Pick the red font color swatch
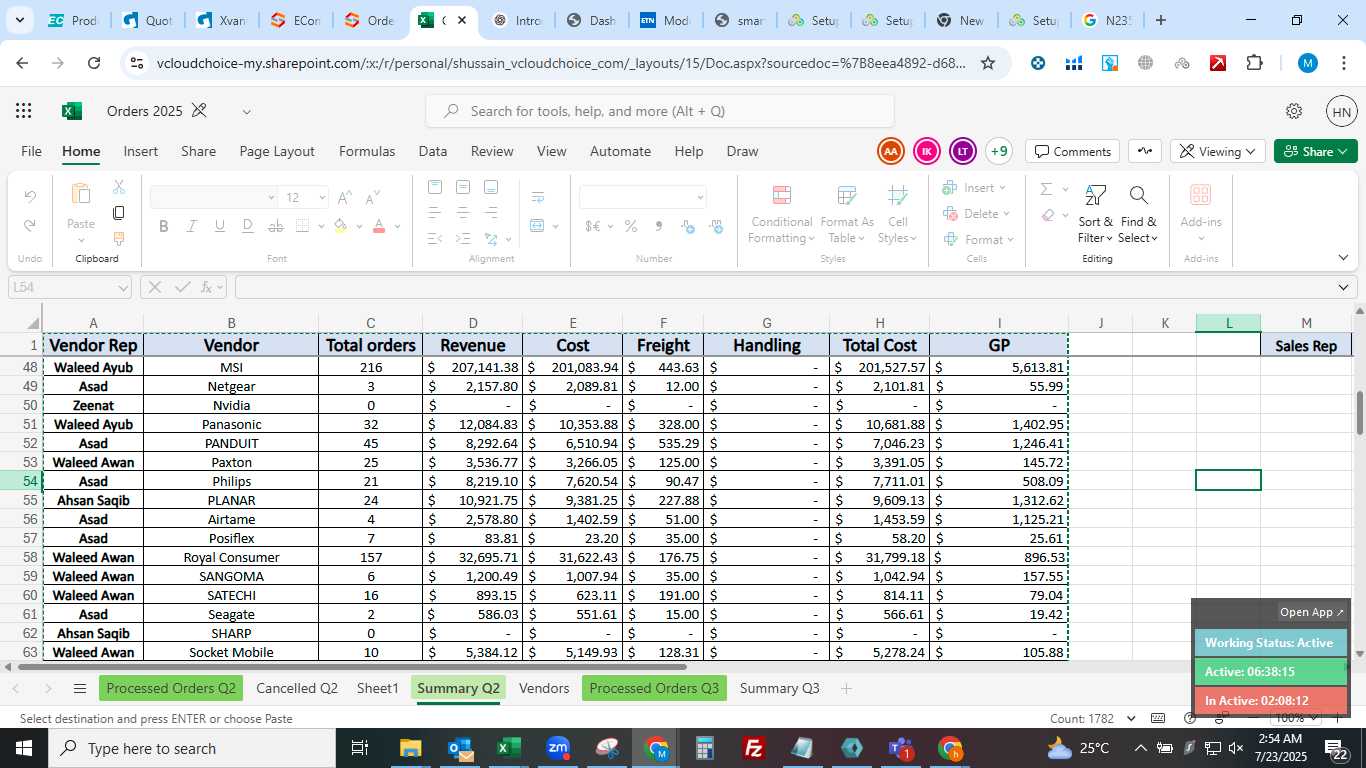Viewport: 1366px width, 768px height. (378, 226)
